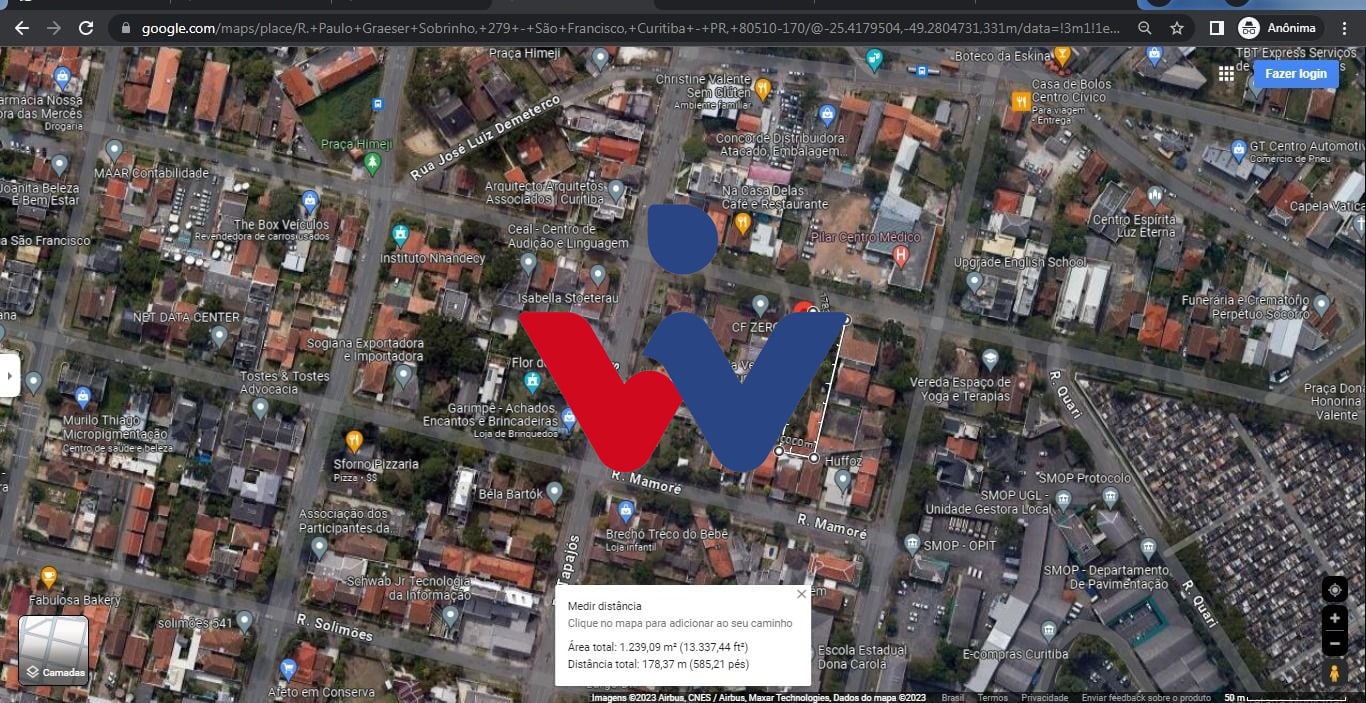The height and width of the screenshot is (703, 1366).
Task: Click the MAAR Contabilidade pin
Action: click(x=114, y=151)
